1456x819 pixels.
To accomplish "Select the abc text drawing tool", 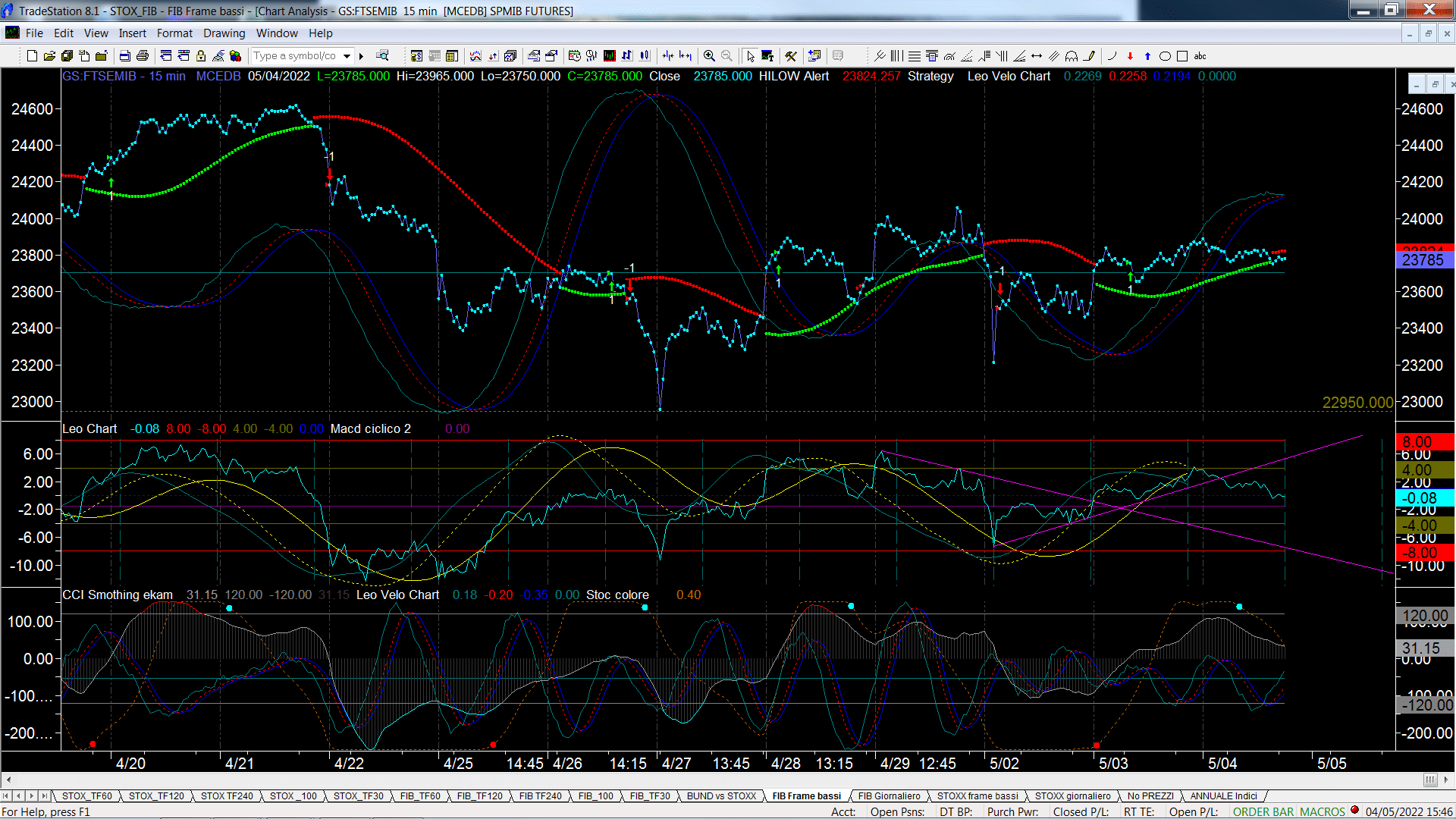I will (1200, 56).
